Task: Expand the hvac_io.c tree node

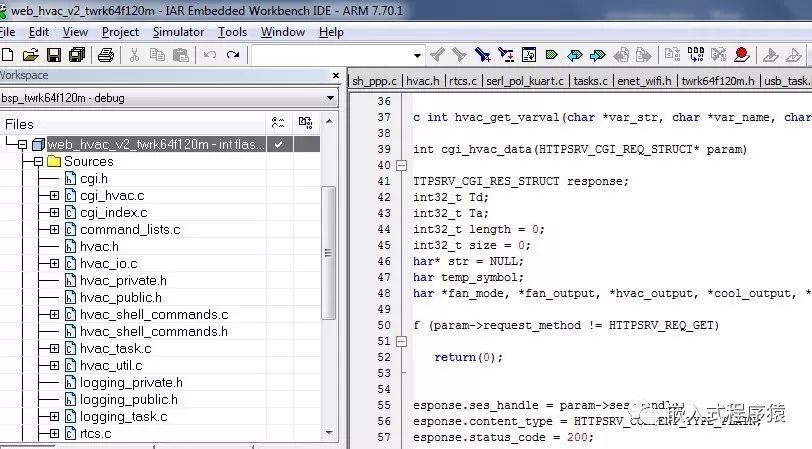Action: (54, 264)
